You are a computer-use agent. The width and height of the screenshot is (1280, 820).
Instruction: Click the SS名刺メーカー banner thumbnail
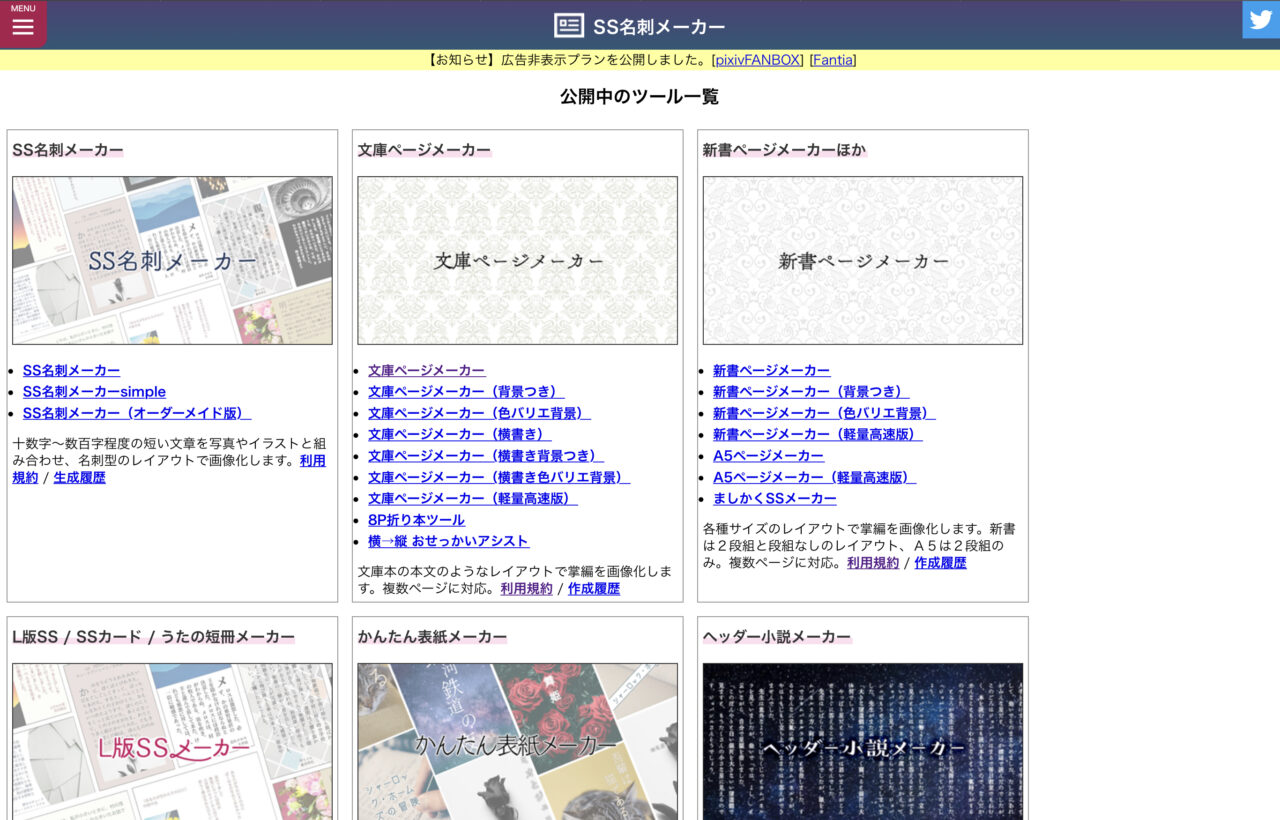(172, 259)
